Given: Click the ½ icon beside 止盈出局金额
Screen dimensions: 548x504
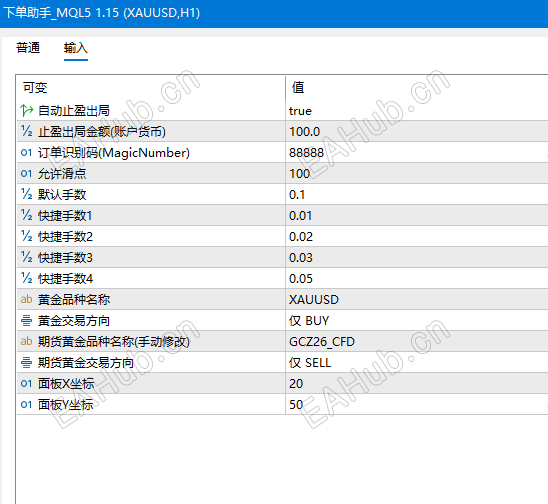Looking at the screenshot, I should point(27,131).
